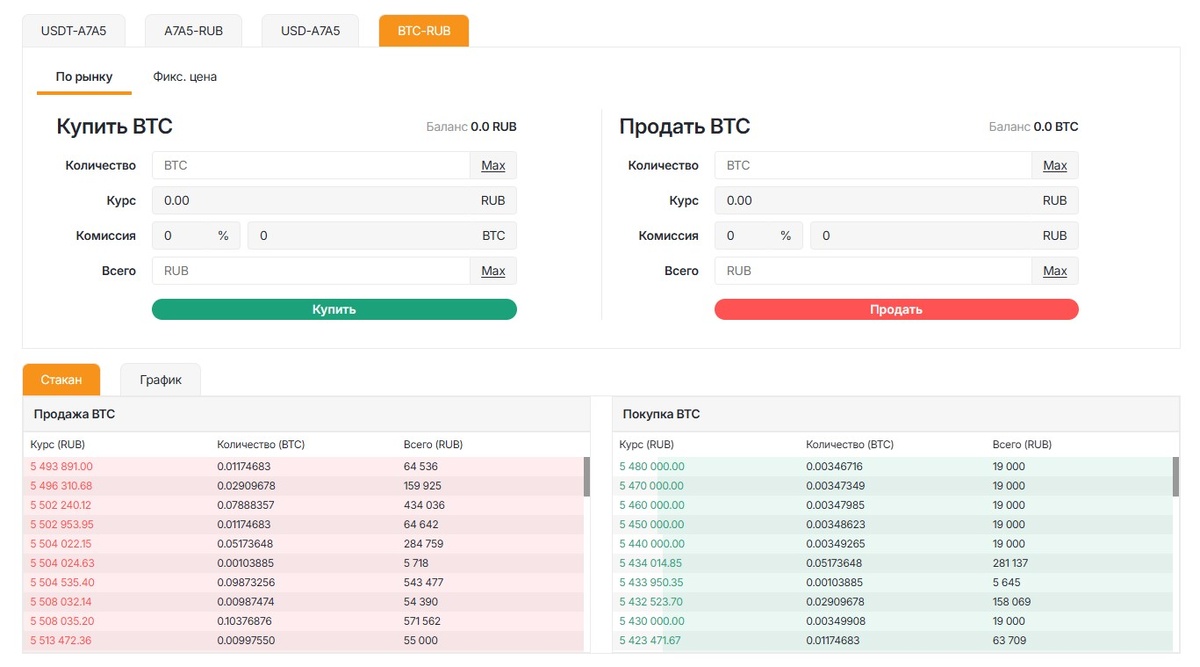The height and width of the screenshot is (667, 1200).
Task: Select buy order at 5 470 000.00
Action: pos(892,486)
